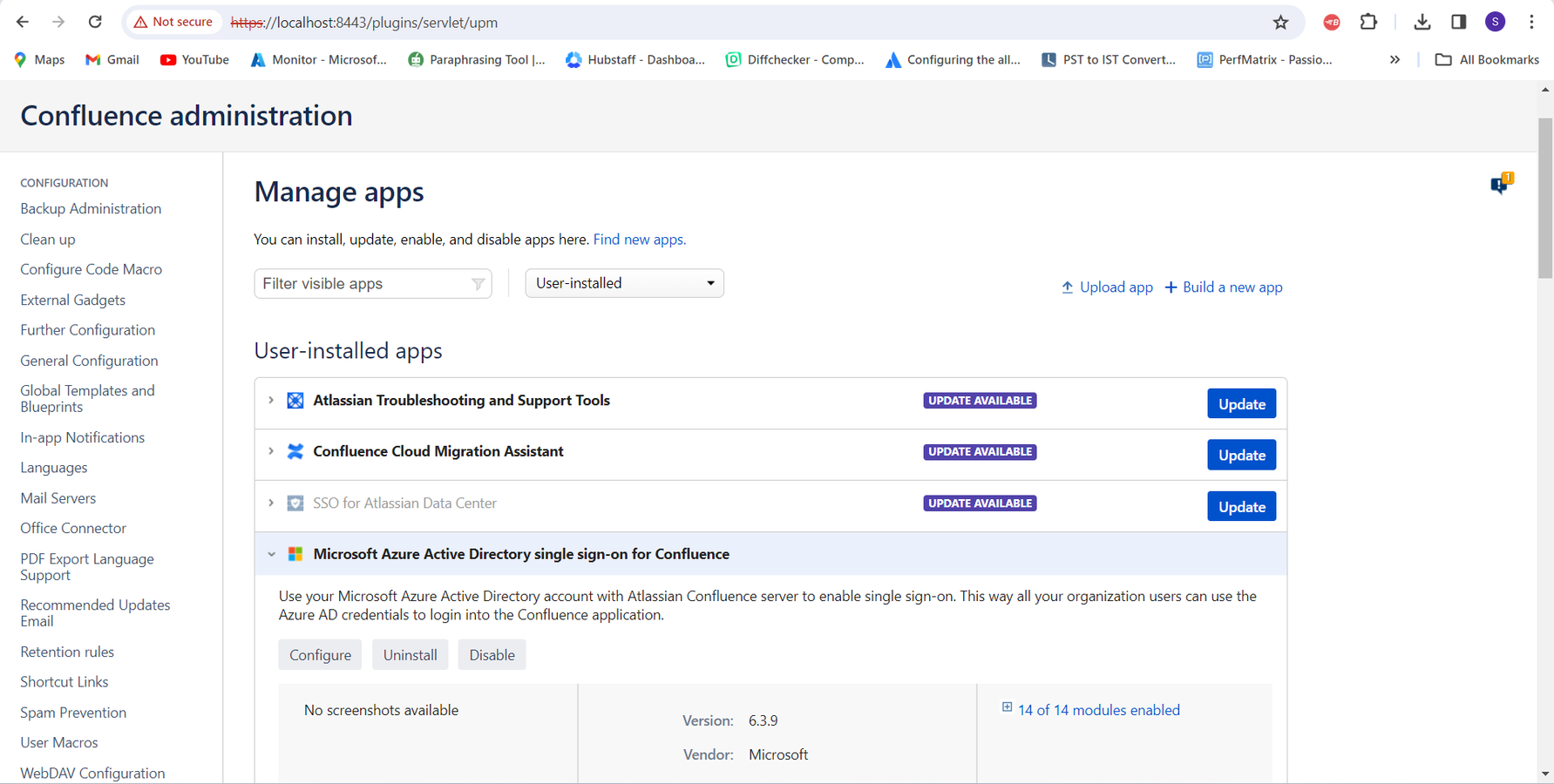
Task: Click the page vertical scrollbar thumb
Action: pos(1545,199)
